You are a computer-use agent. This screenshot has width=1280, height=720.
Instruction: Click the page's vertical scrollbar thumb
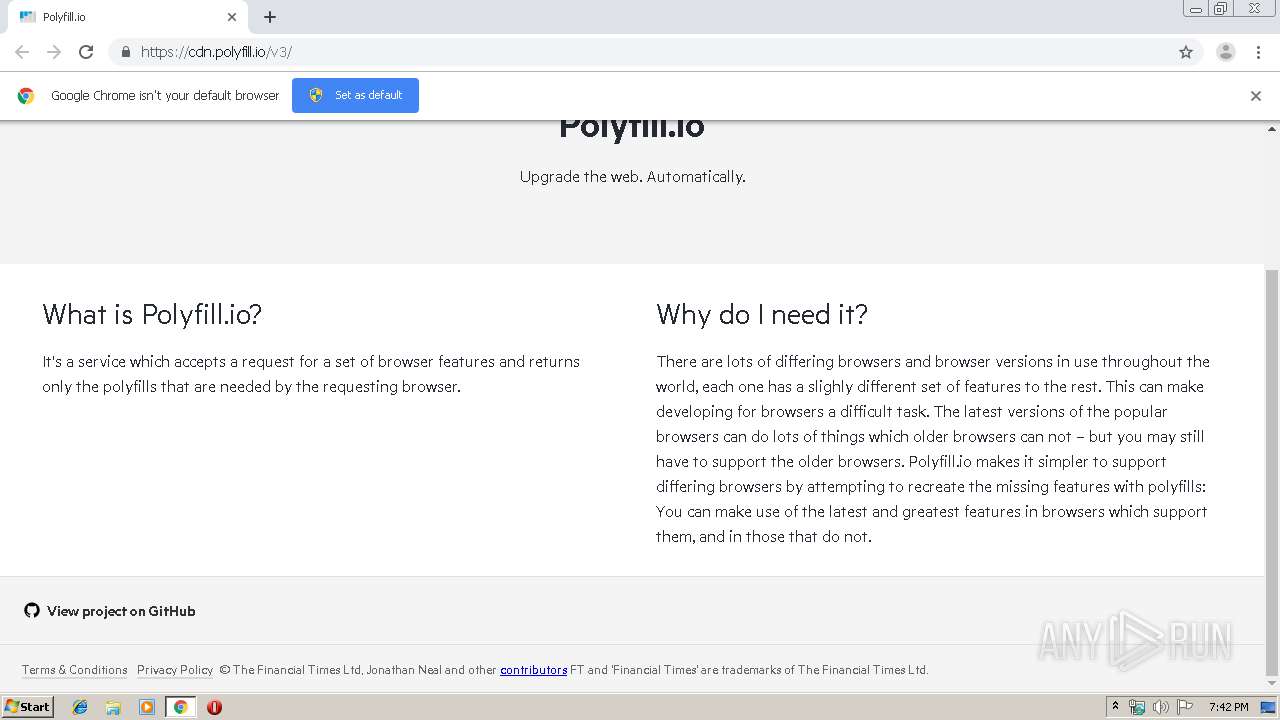click(1272, 472)
